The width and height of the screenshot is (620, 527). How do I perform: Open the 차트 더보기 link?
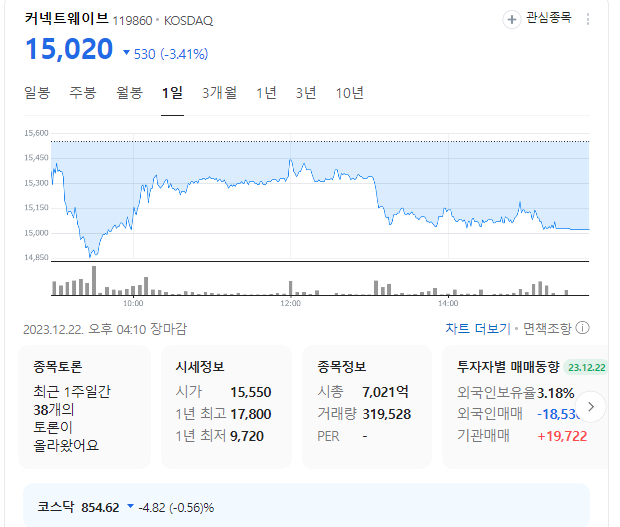(x=478, y=329)
